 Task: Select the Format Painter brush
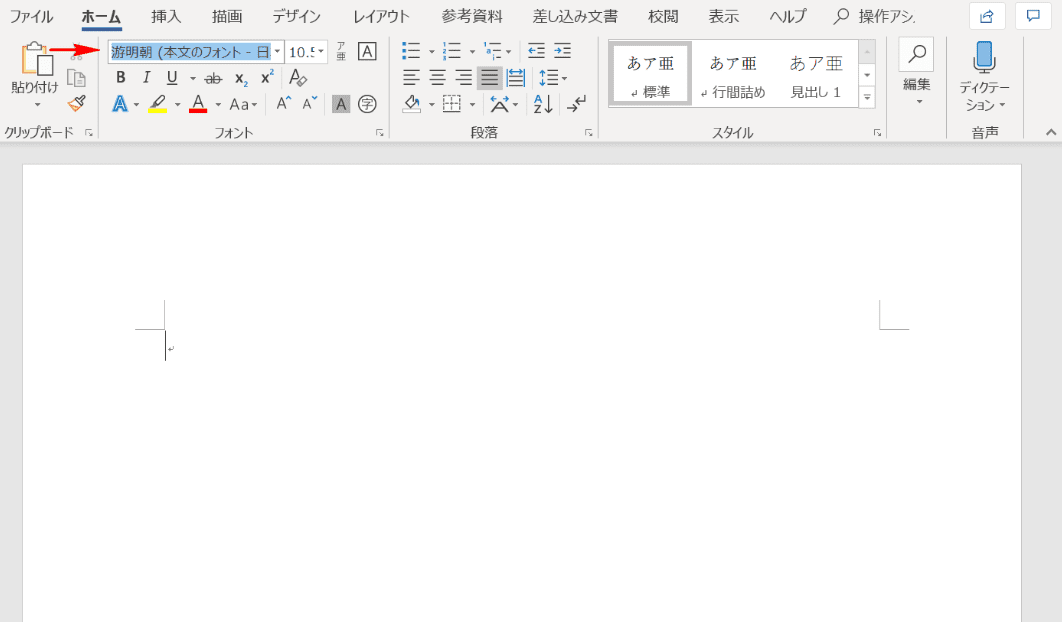point(77,104)
